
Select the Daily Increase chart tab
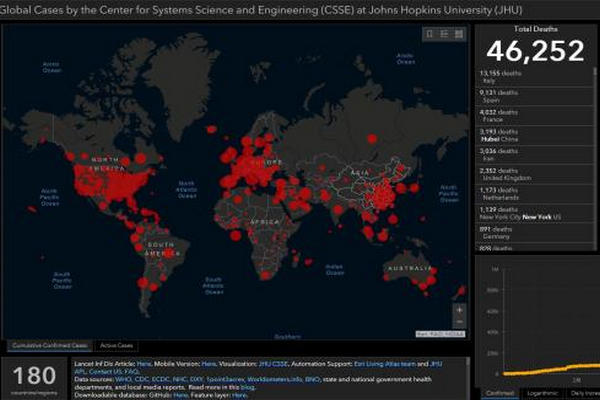(x=585, y=393)
